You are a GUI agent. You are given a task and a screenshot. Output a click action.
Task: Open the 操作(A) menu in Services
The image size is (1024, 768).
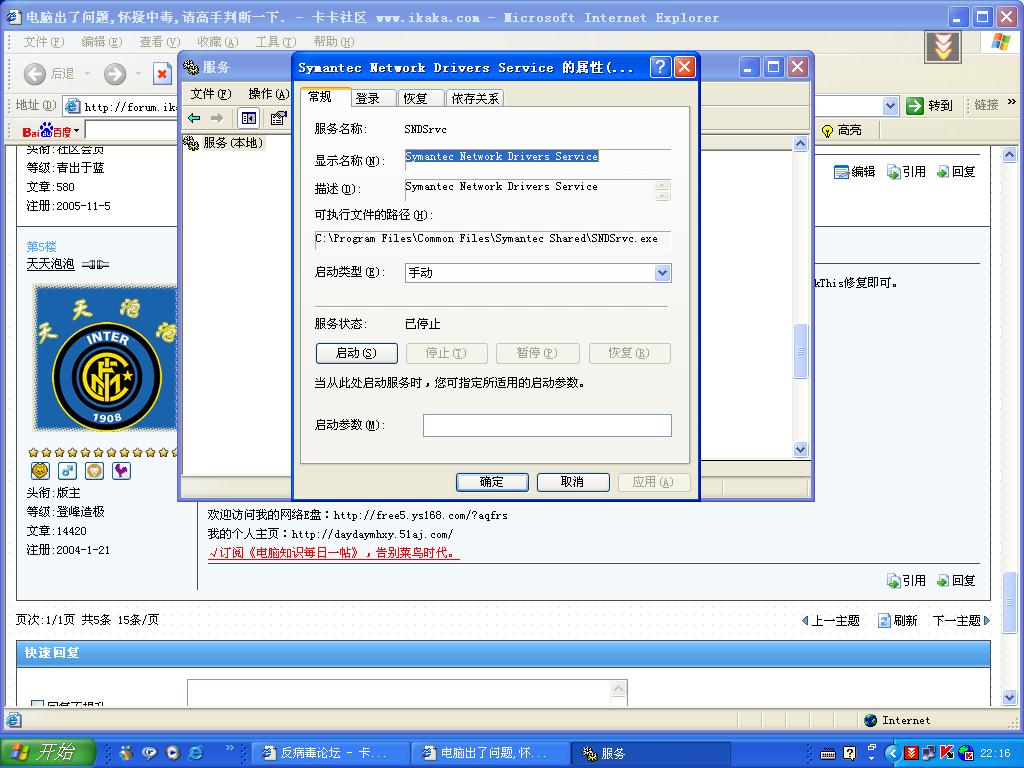tap(268, 94)
